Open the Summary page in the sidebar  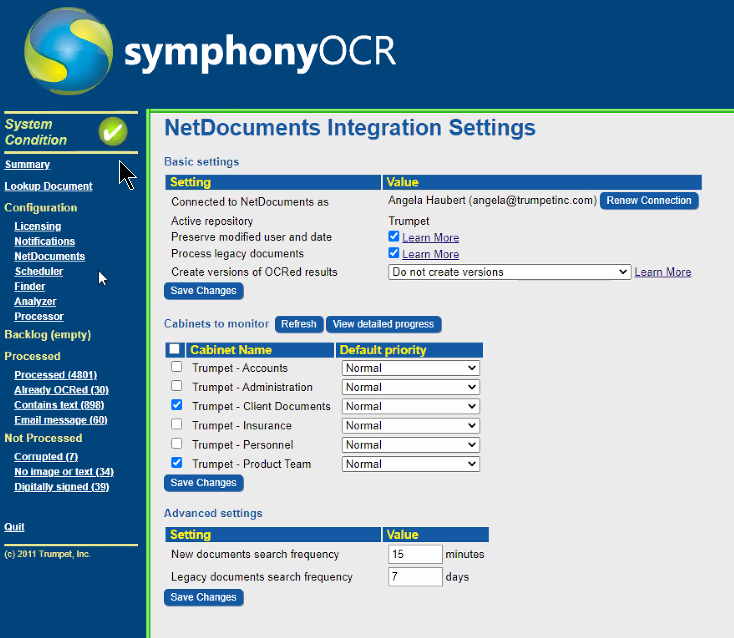[x=27, y=164]
